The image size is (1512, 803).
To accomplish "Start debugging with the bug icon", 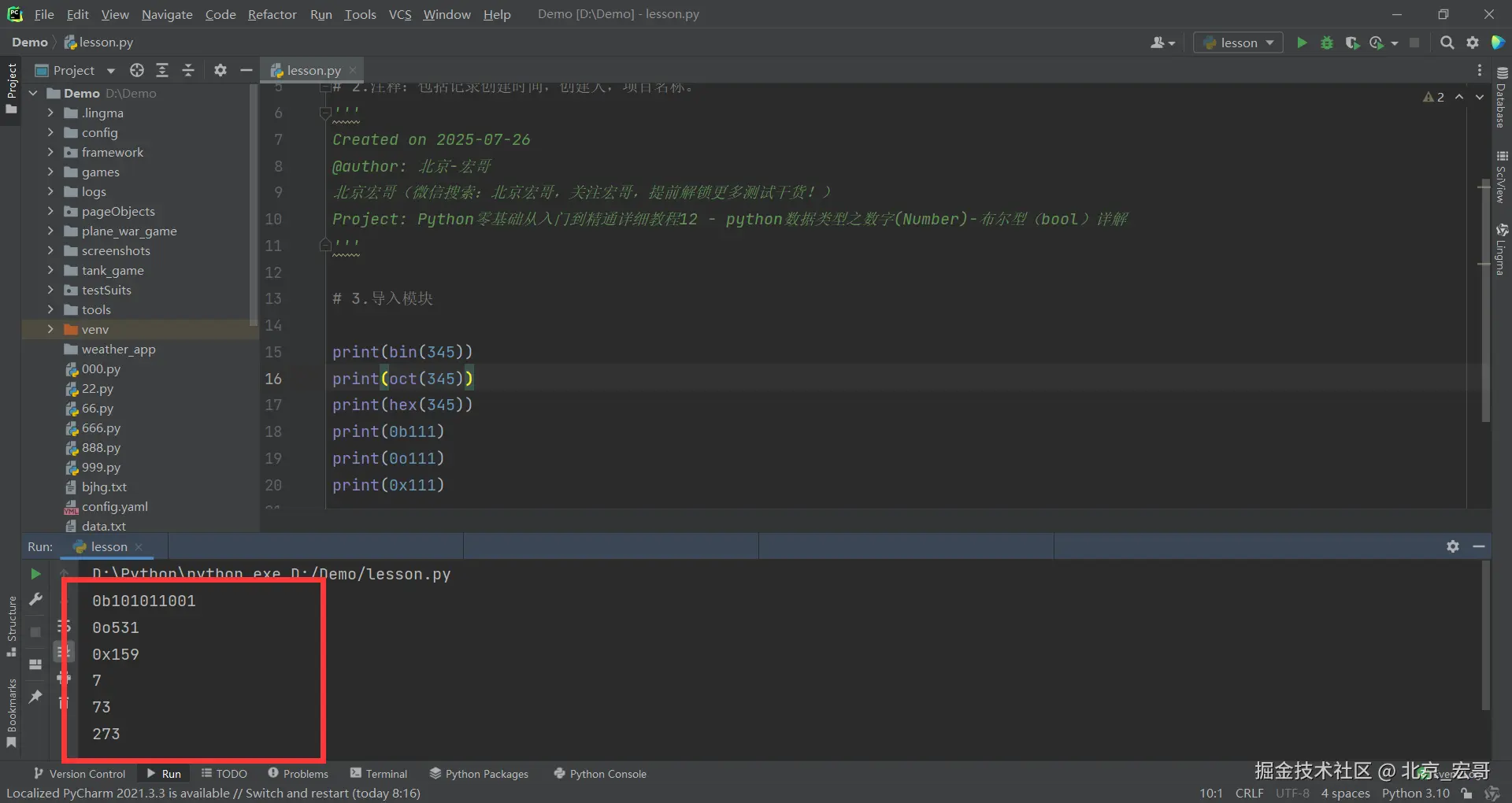I will point(1327,43).
